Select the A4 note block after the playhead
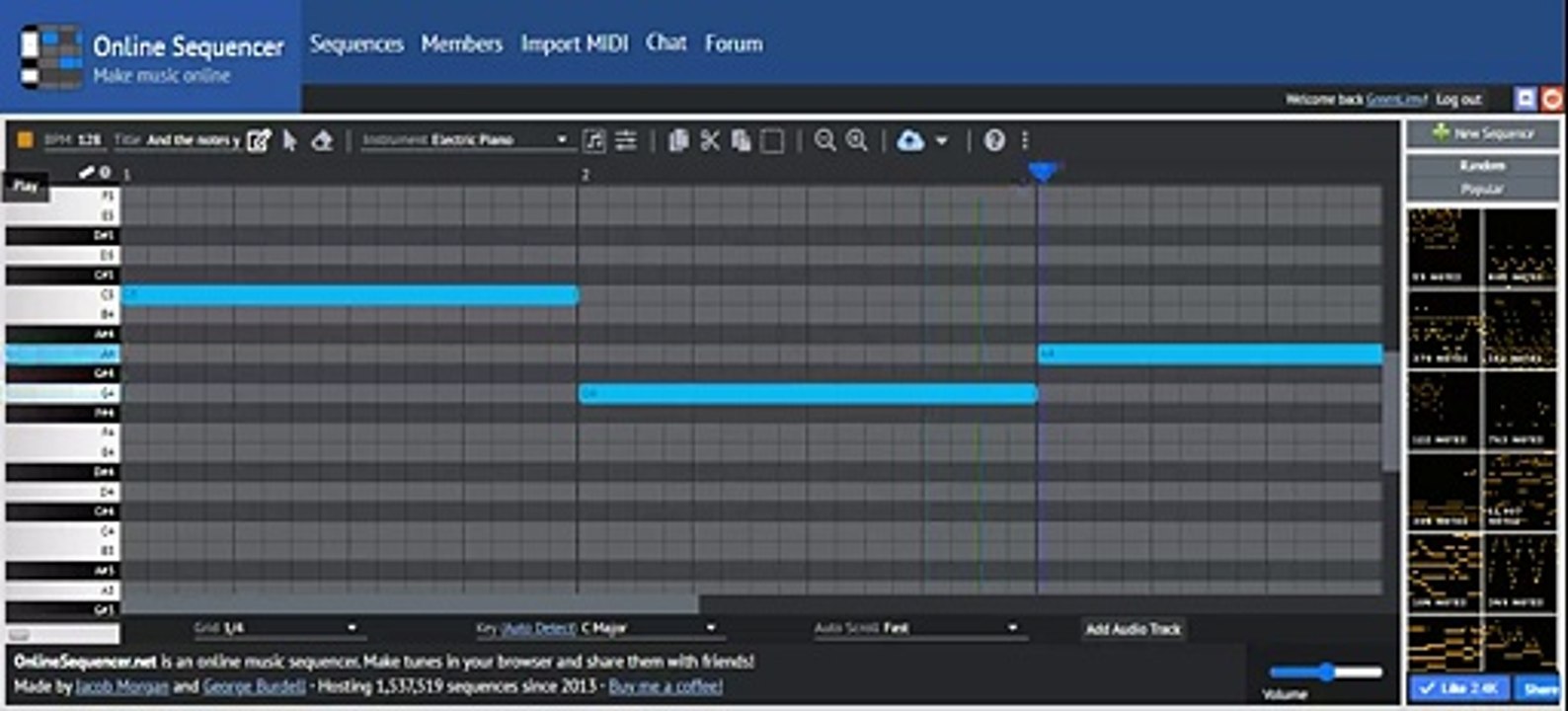This screenshot has height=711, width=1568. 1210,354
